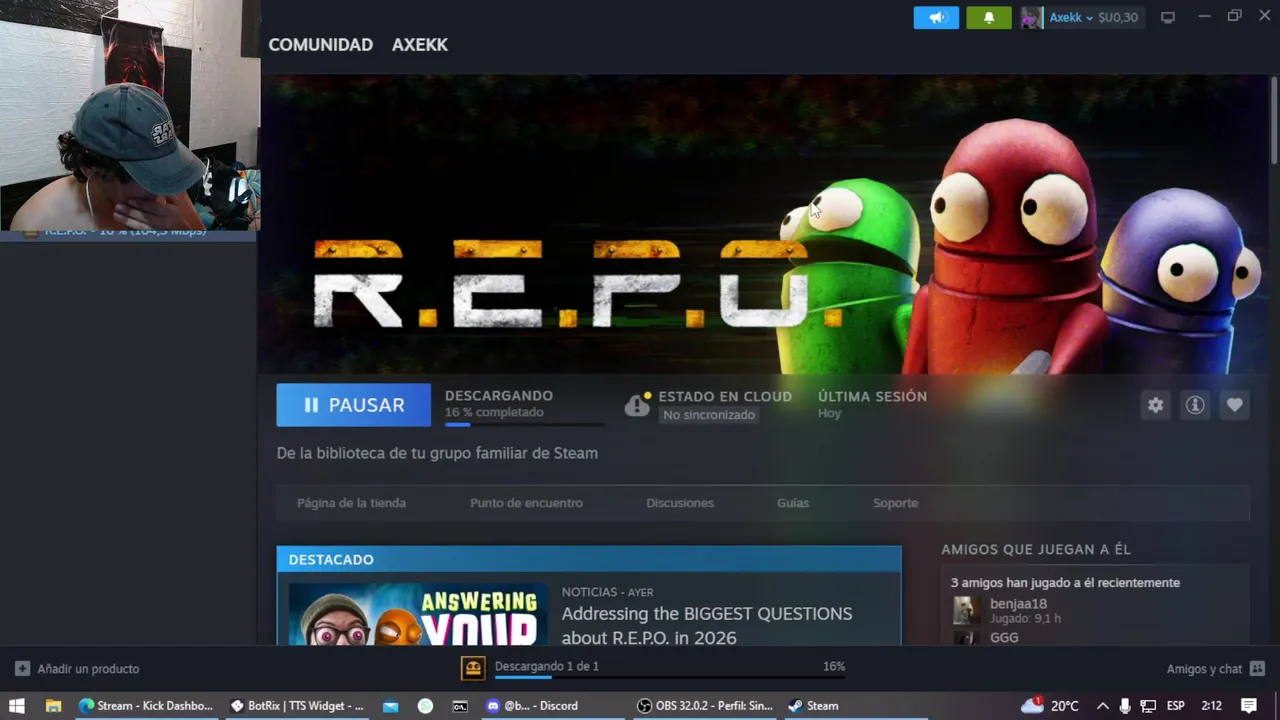
Task: Click 'De la biblioteca de tu grupo familiar' text
Action: click(x=437, y=453)
